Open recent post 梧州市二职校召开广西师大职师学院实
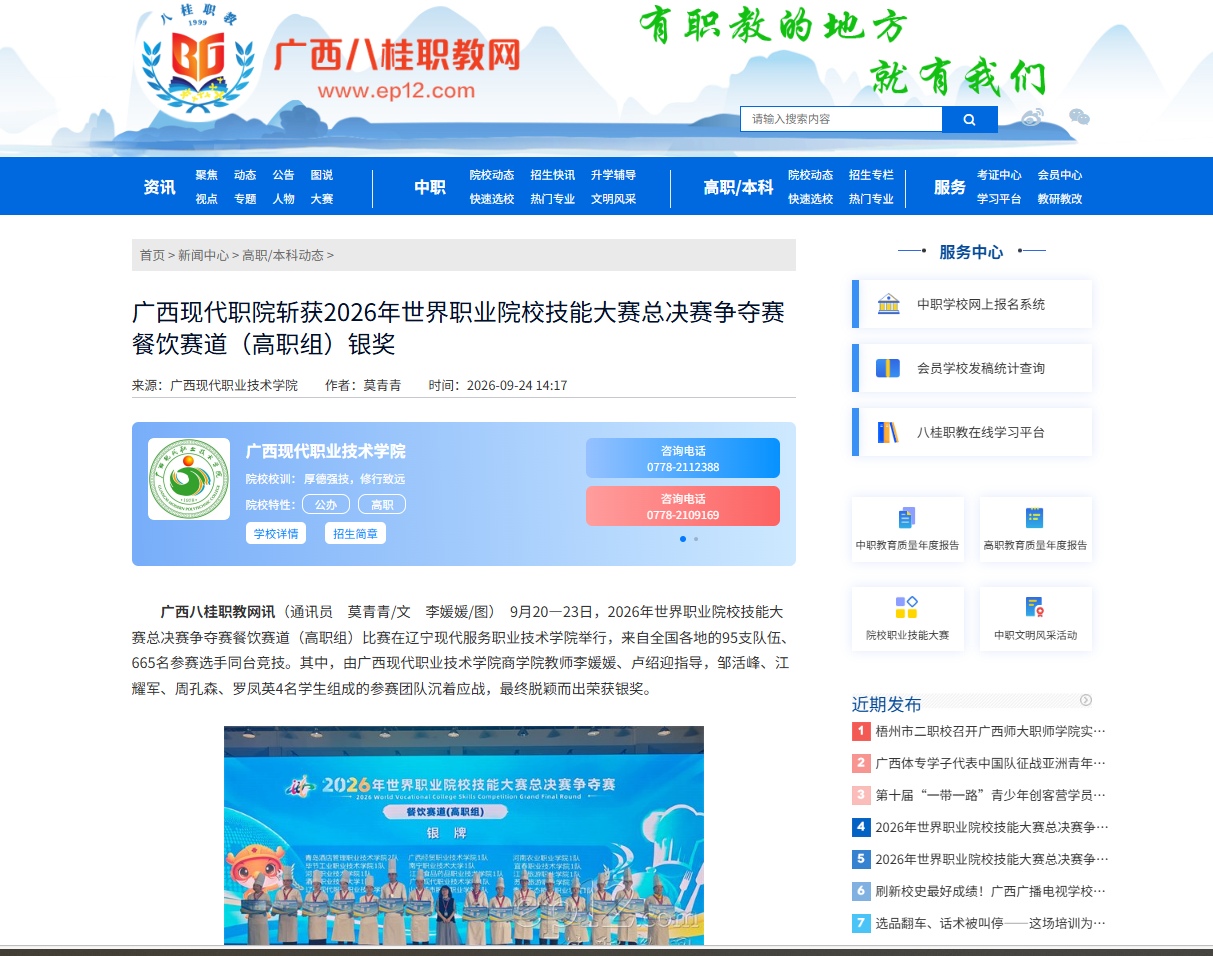 pyautogui.click(x=990, y=731)
